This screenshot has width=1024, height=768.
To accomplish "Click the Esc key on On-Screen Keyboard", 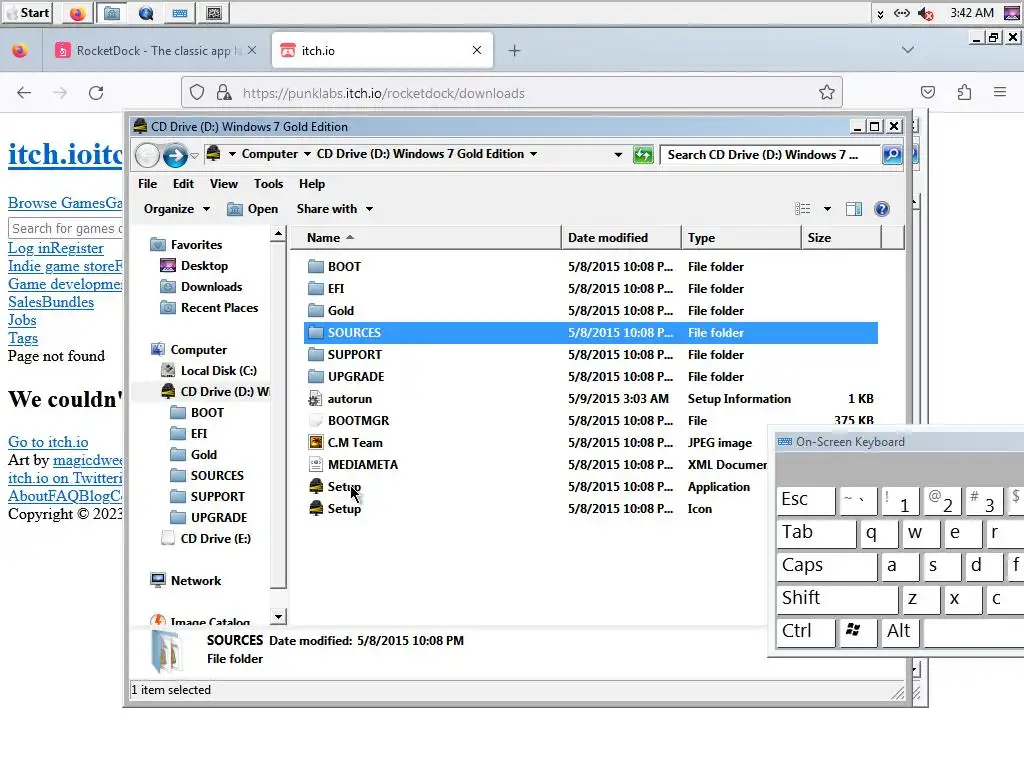I will (806, 500).
